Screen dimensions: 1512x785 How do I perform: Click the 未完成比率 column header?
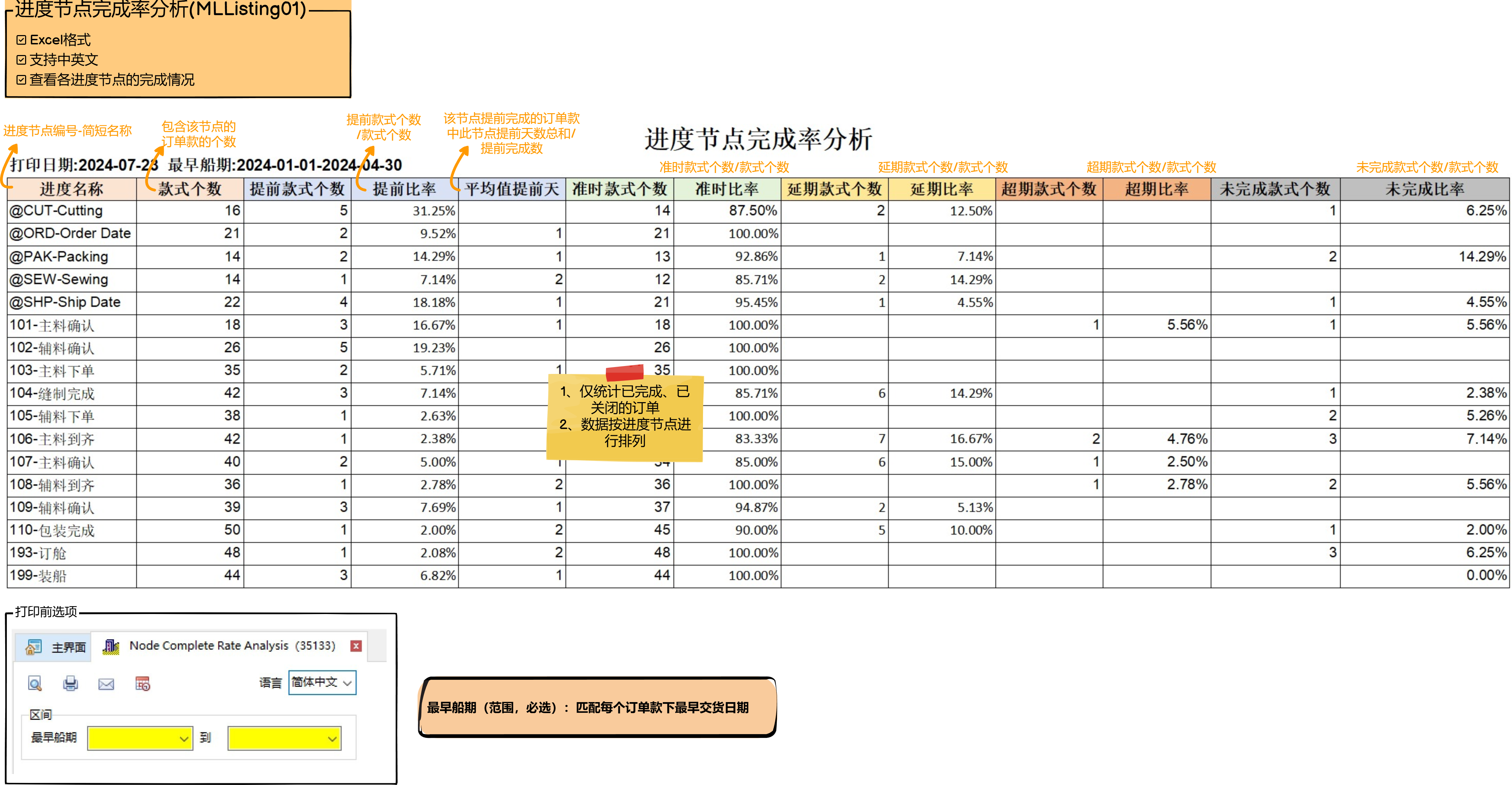tap(1425, 189)
